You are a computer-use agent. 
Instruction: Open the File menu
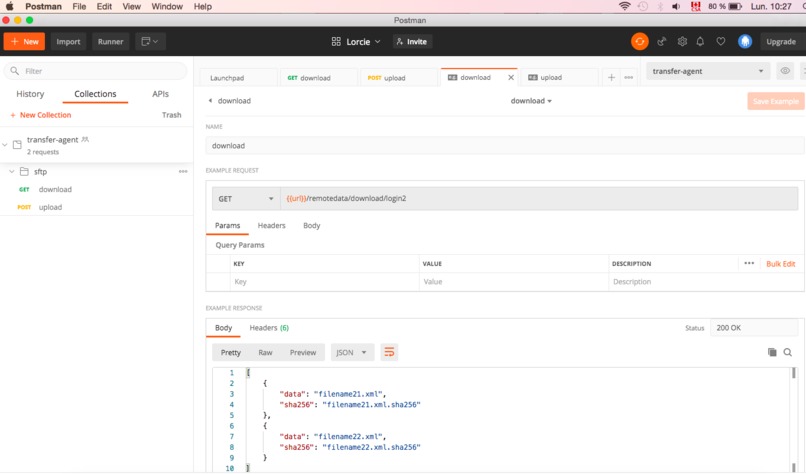[79, 6]
